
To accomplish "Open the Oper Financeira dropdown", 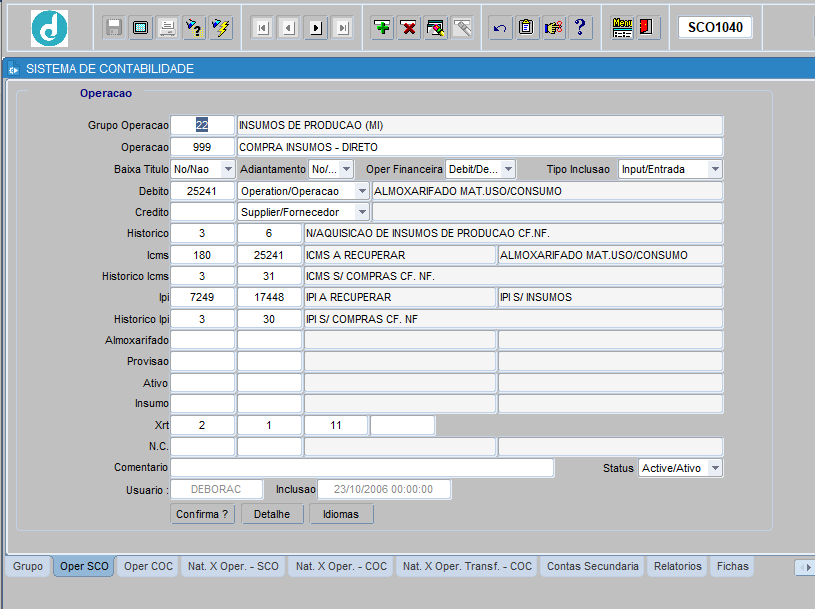I will (x=509, y=169).
